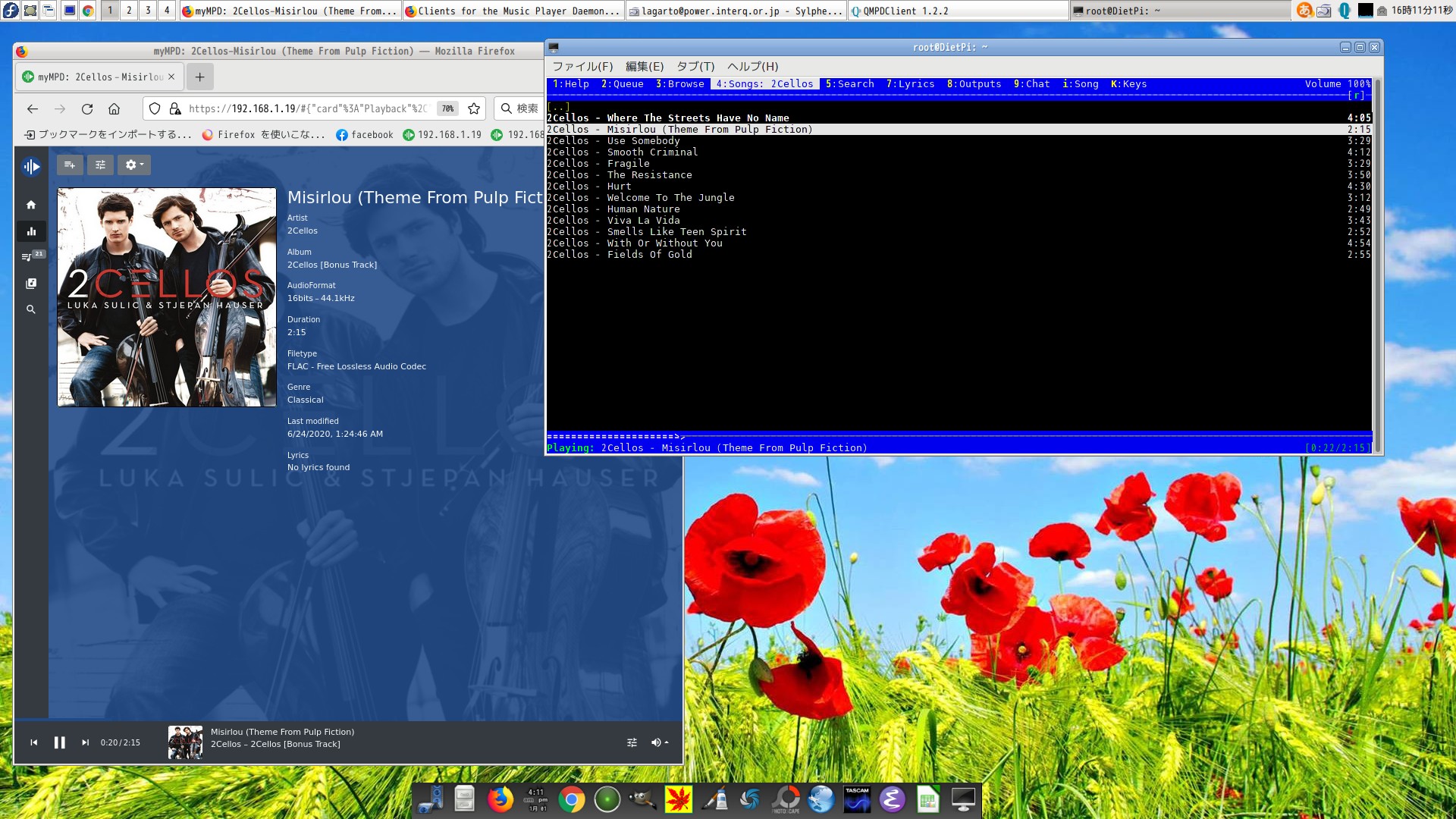This screenshot has width=1456, height=819.
Task: Open playback settings sliders icon in toolbar
Action: [x=100, y=165]
